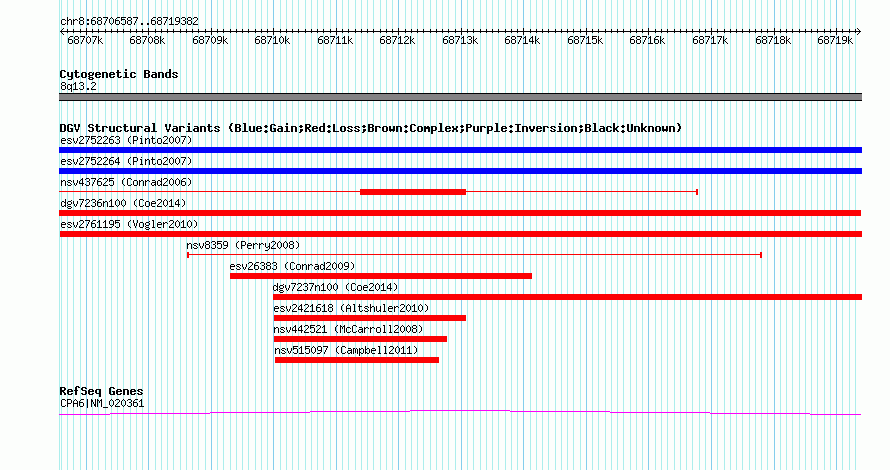Screen dimensions: 890x470
Task: Click the 68709k ruler mark
Action: coord(210,40)
